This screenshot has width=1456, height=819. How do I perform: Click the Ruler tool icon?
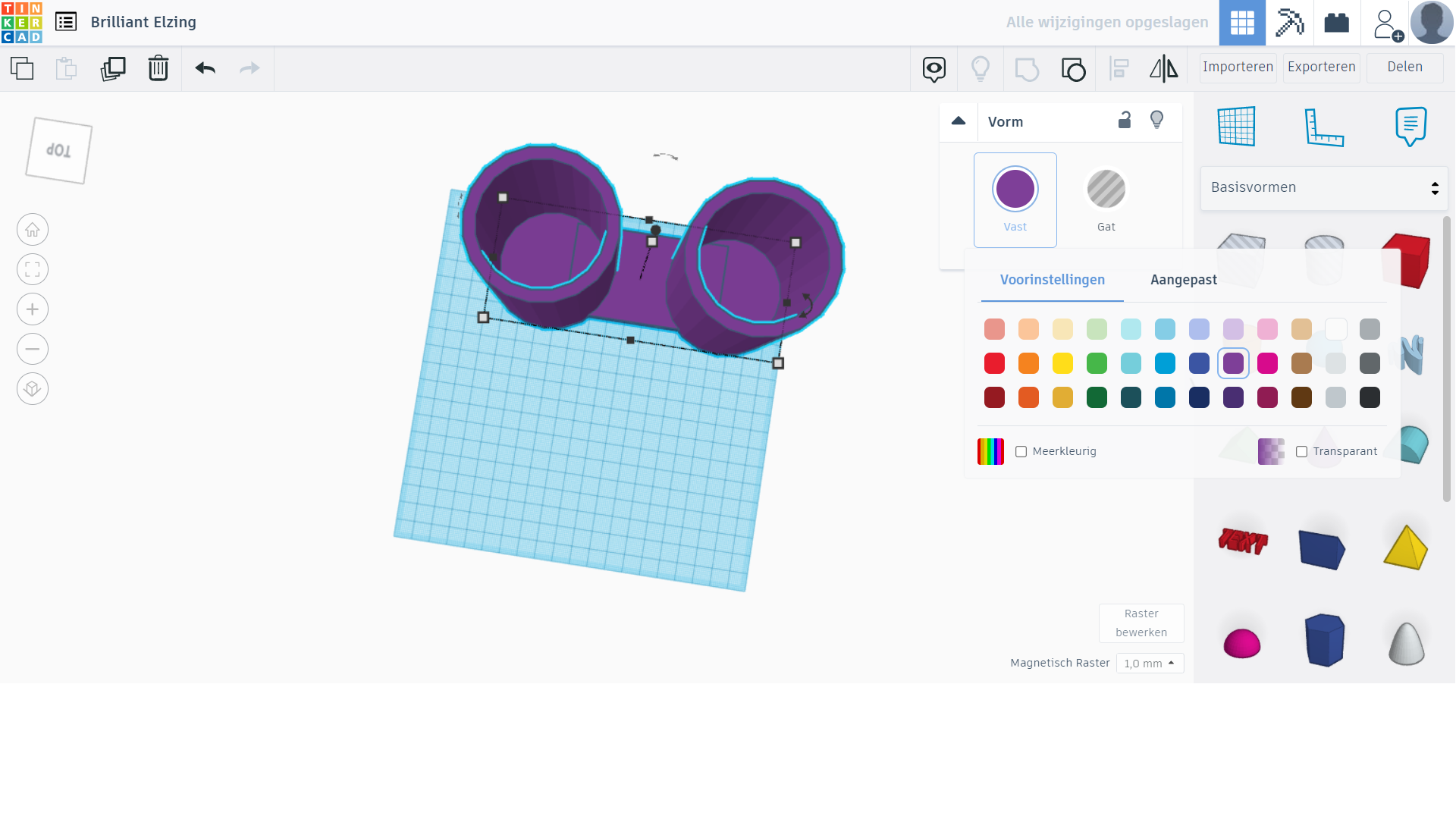1324,127
